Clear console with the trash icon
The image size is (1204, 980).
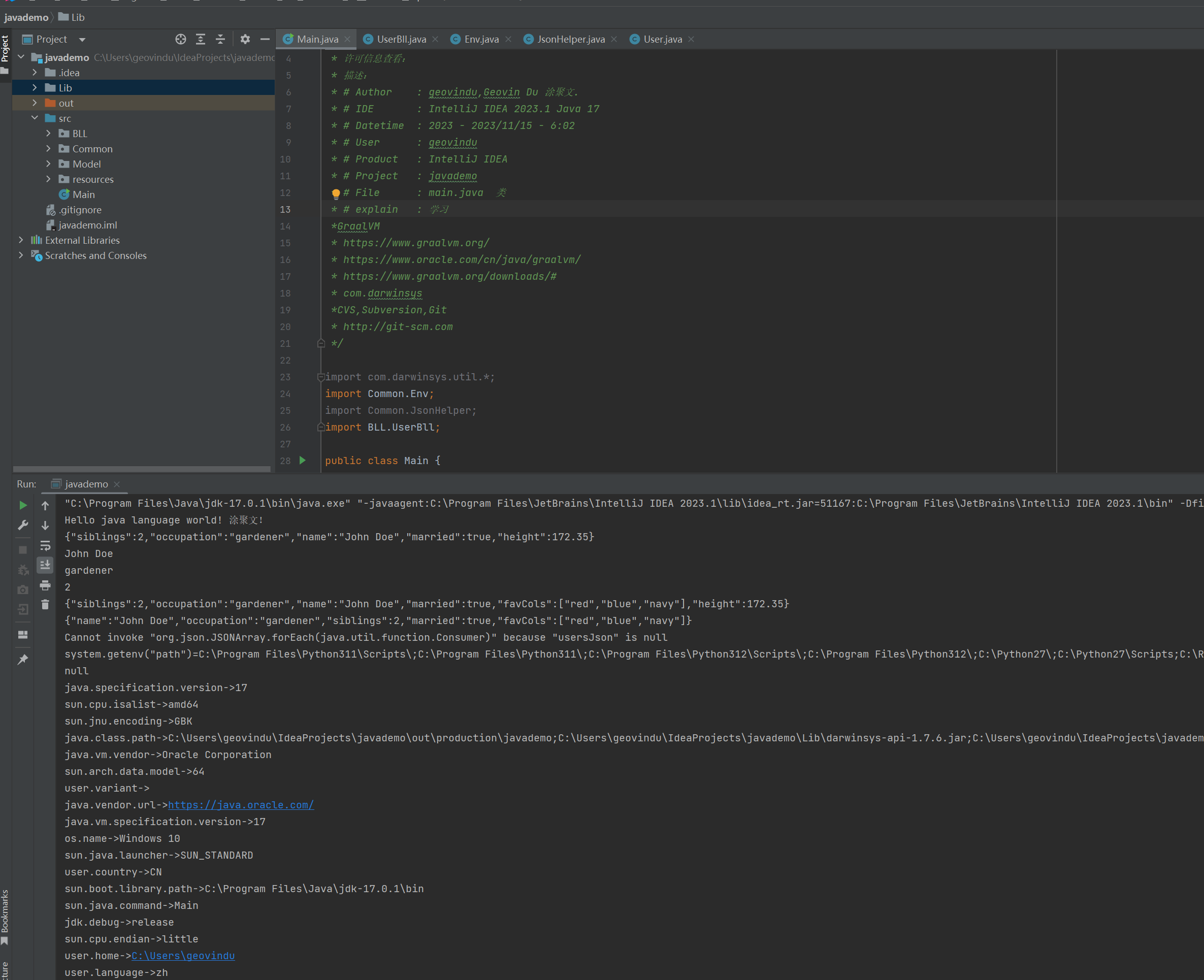[45, 605]
